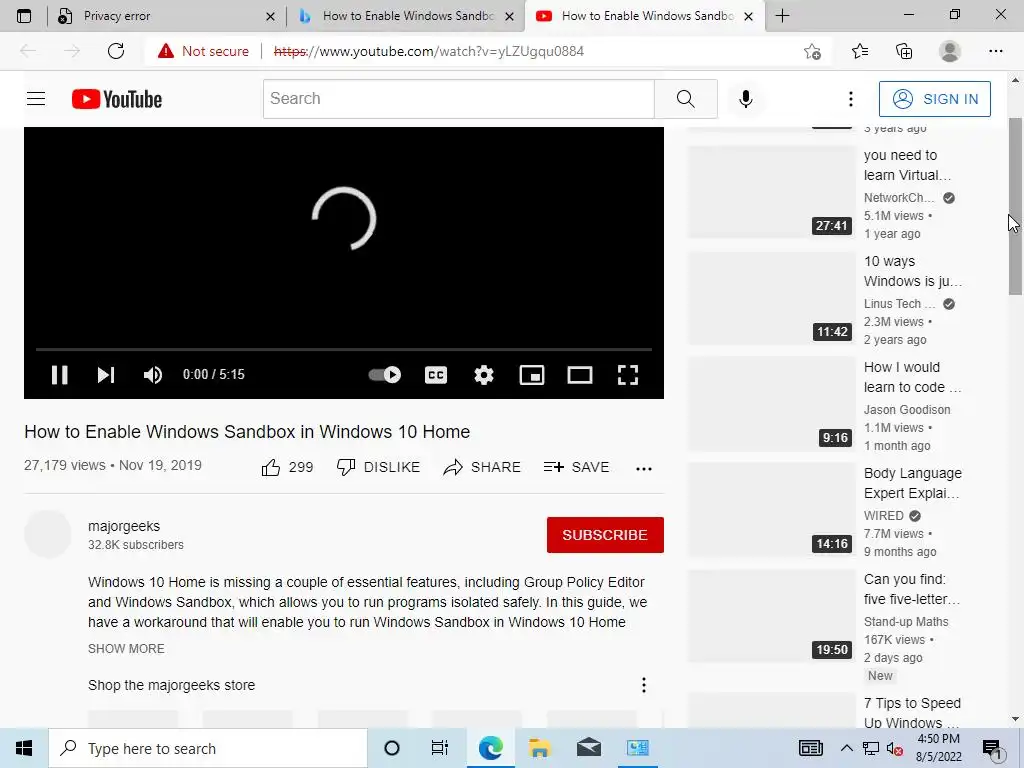Open the Windows Start menu
The image size is (1024, 768).
[x=24, y=748]
